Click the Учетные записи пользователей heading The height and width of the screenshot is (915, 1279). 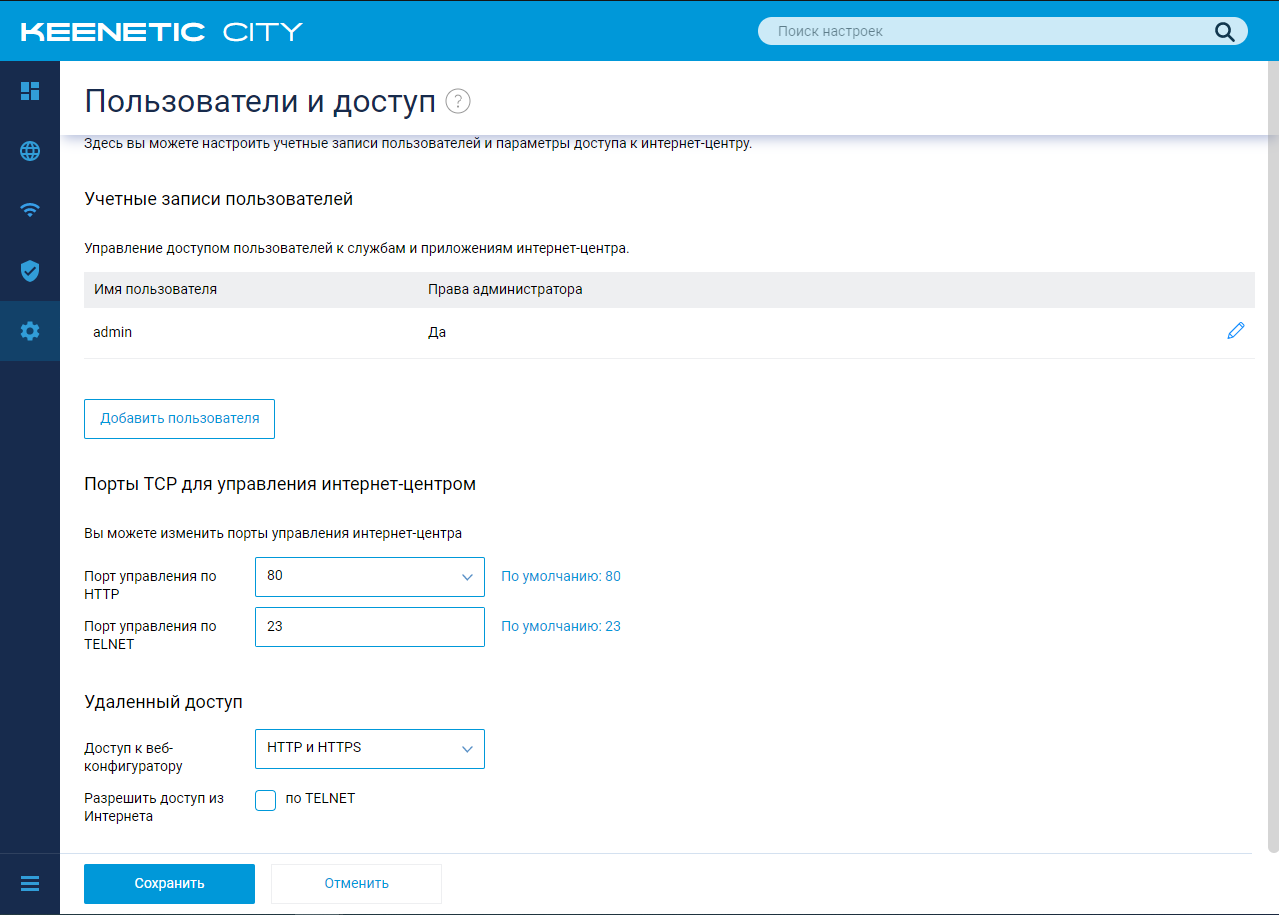(219, 199)
